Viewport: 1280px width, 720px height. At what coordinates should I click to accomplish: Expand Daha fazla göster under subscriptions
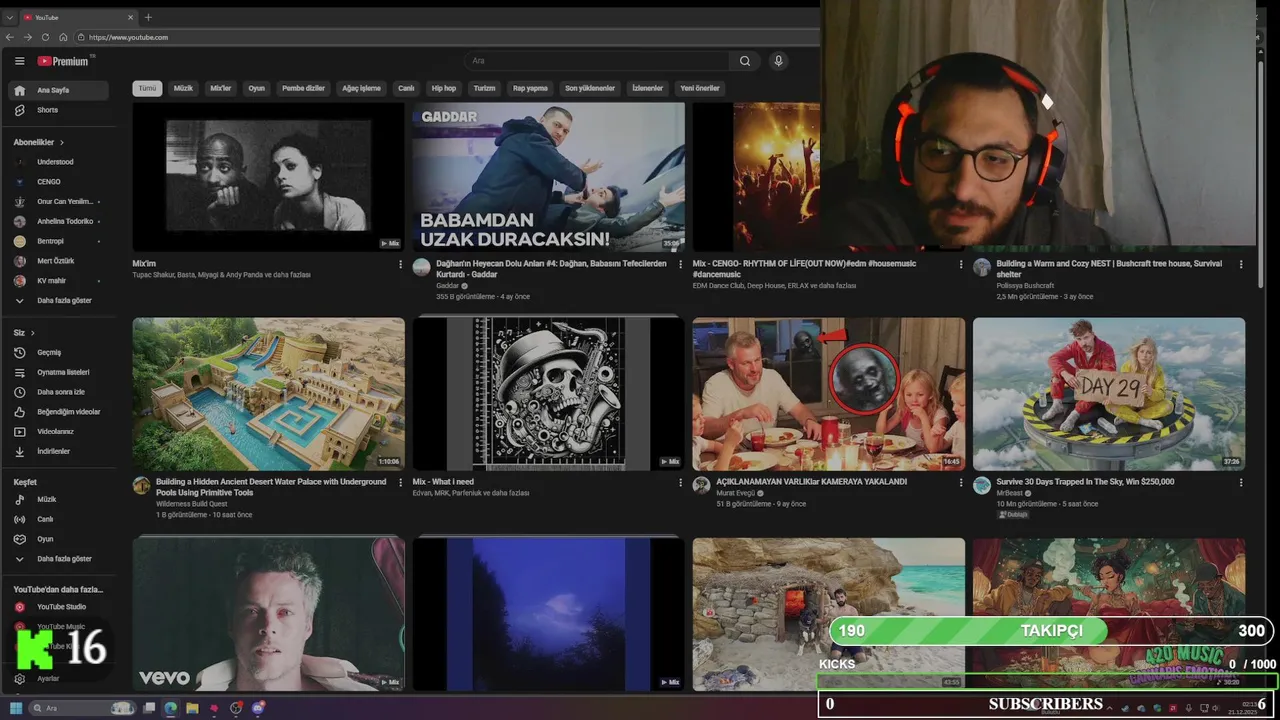60,300
